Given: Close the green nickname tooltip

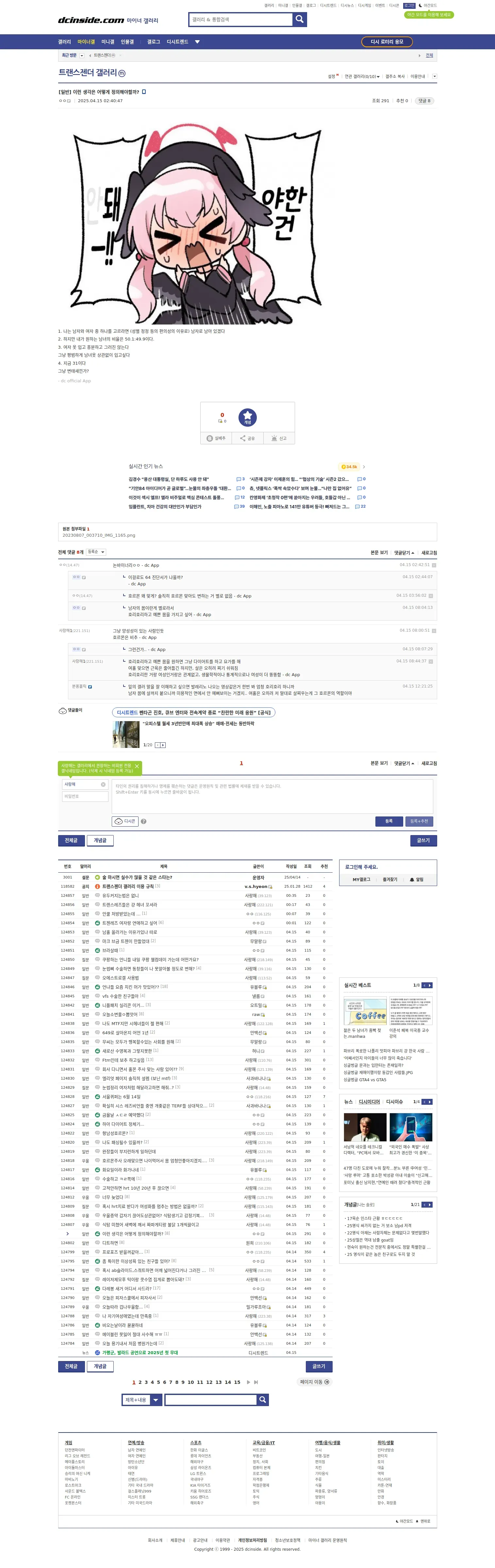Looking at the screenshot, I should [x=137, y=766].
